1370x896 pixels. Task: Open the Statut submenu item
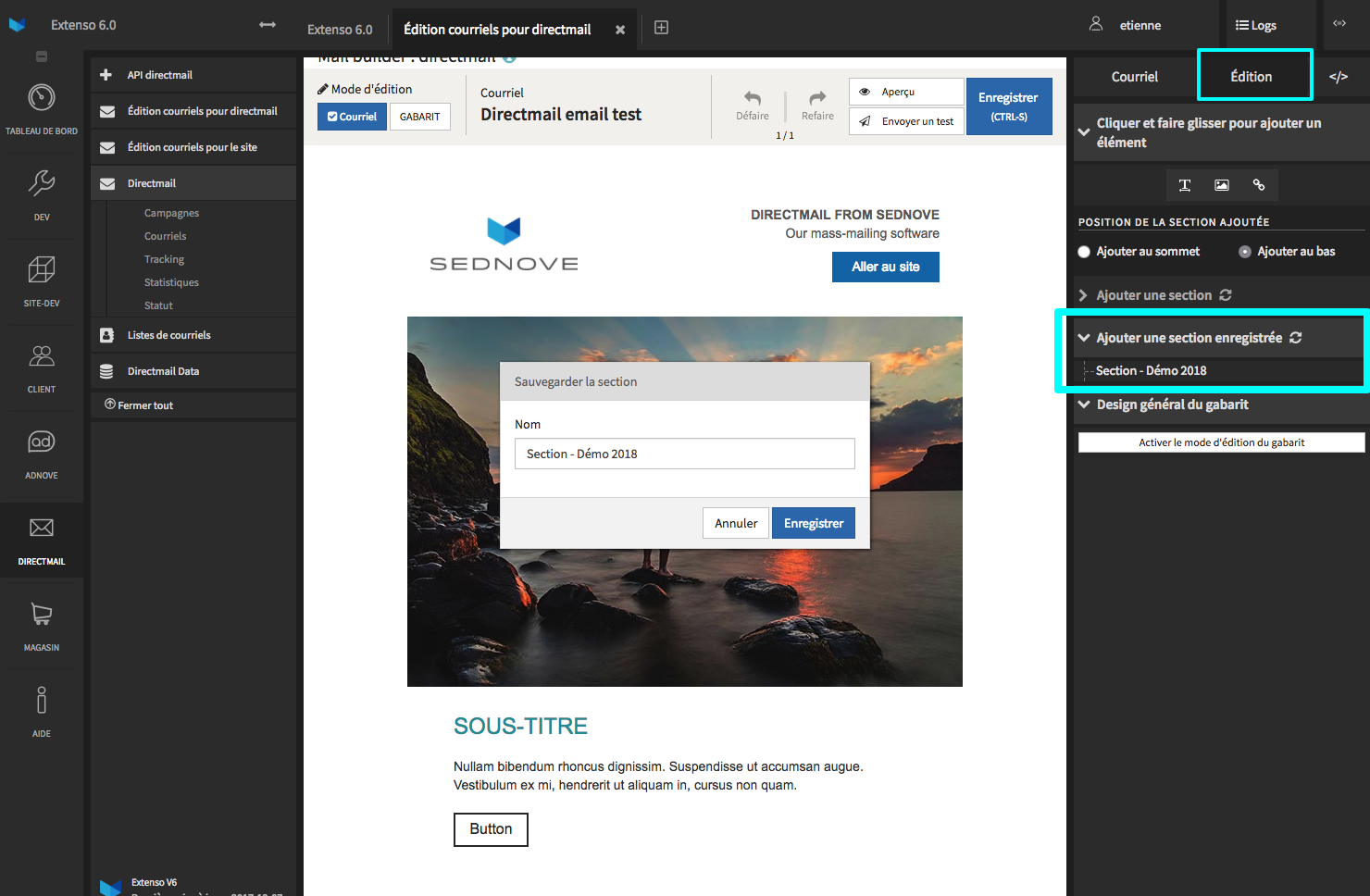point(159,305)
